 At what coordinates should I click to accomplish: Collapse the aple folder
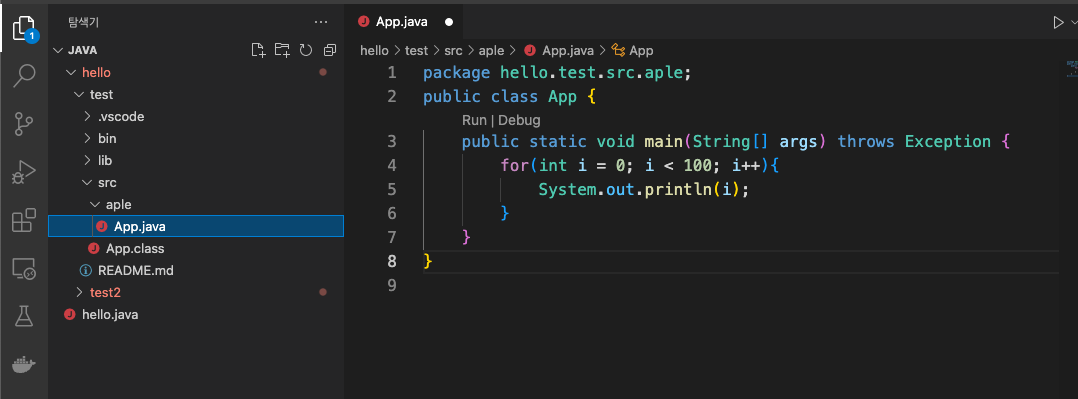tap(95, 204)
